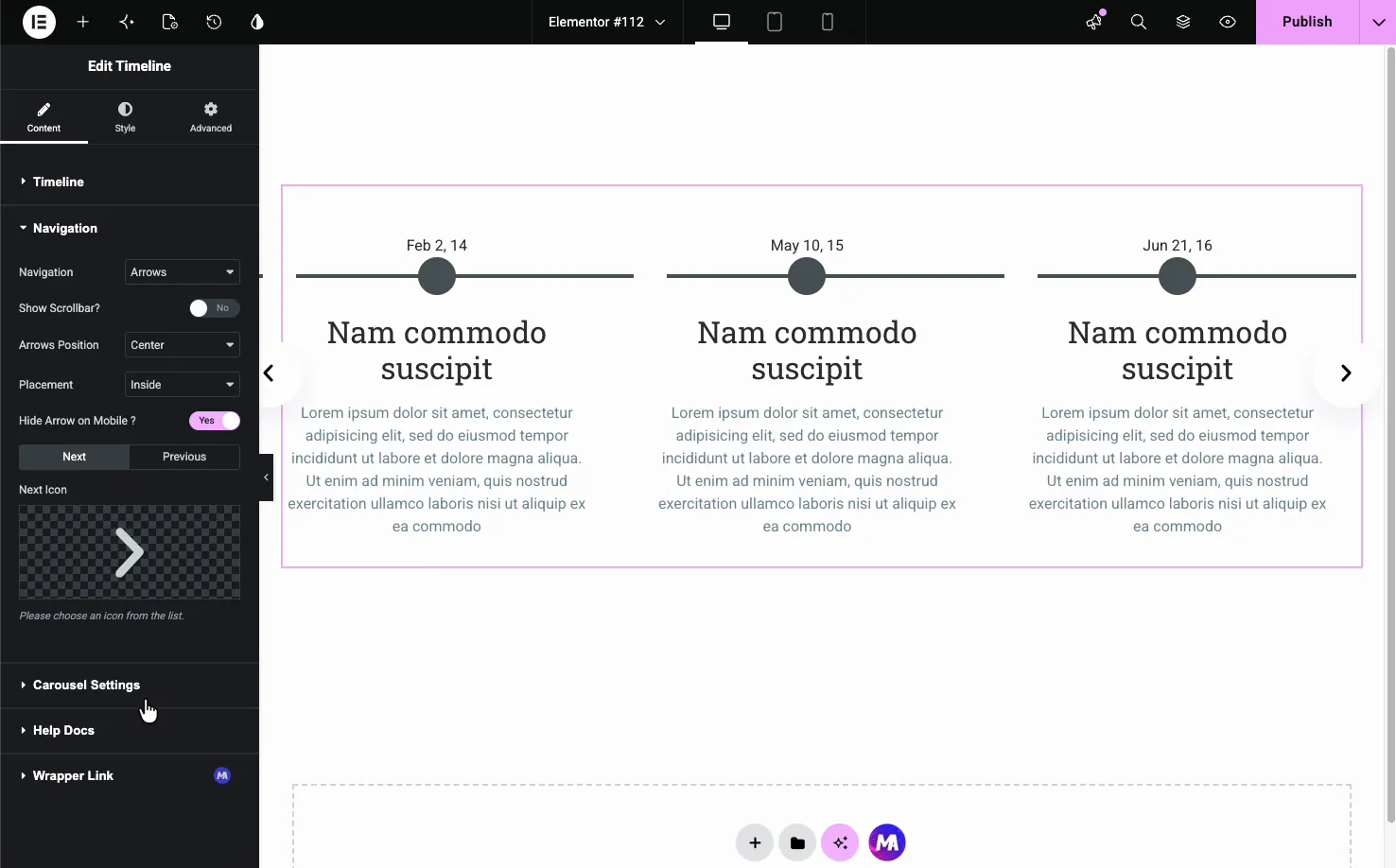Click the Preview Changes eye icon
This screenshot has width=1396, height=868.
(x=1228, y=22)
